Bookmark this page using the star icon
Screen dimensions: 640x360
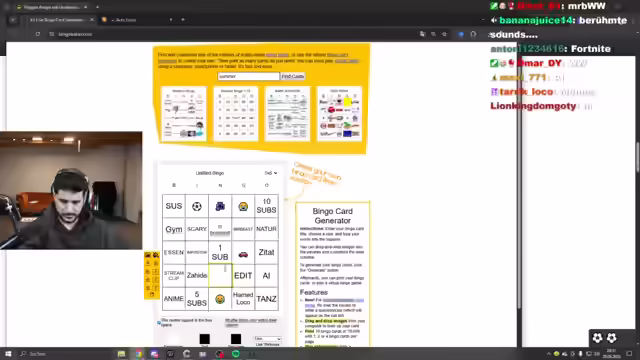[444, 34]
